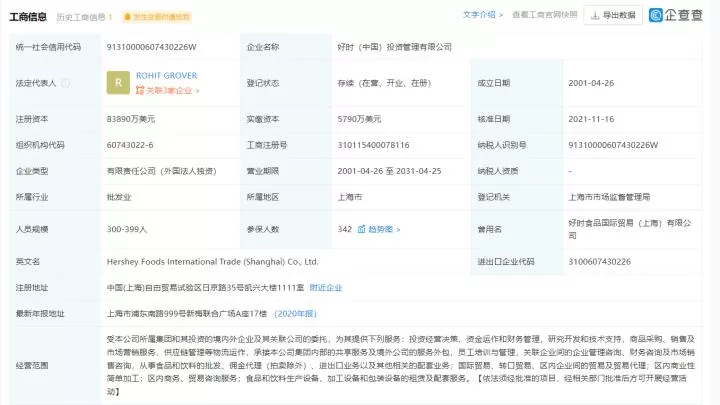Select establishment date 2001-04-26
The image size is (720, 405).
pyautogui.click(x=591, y=83)
